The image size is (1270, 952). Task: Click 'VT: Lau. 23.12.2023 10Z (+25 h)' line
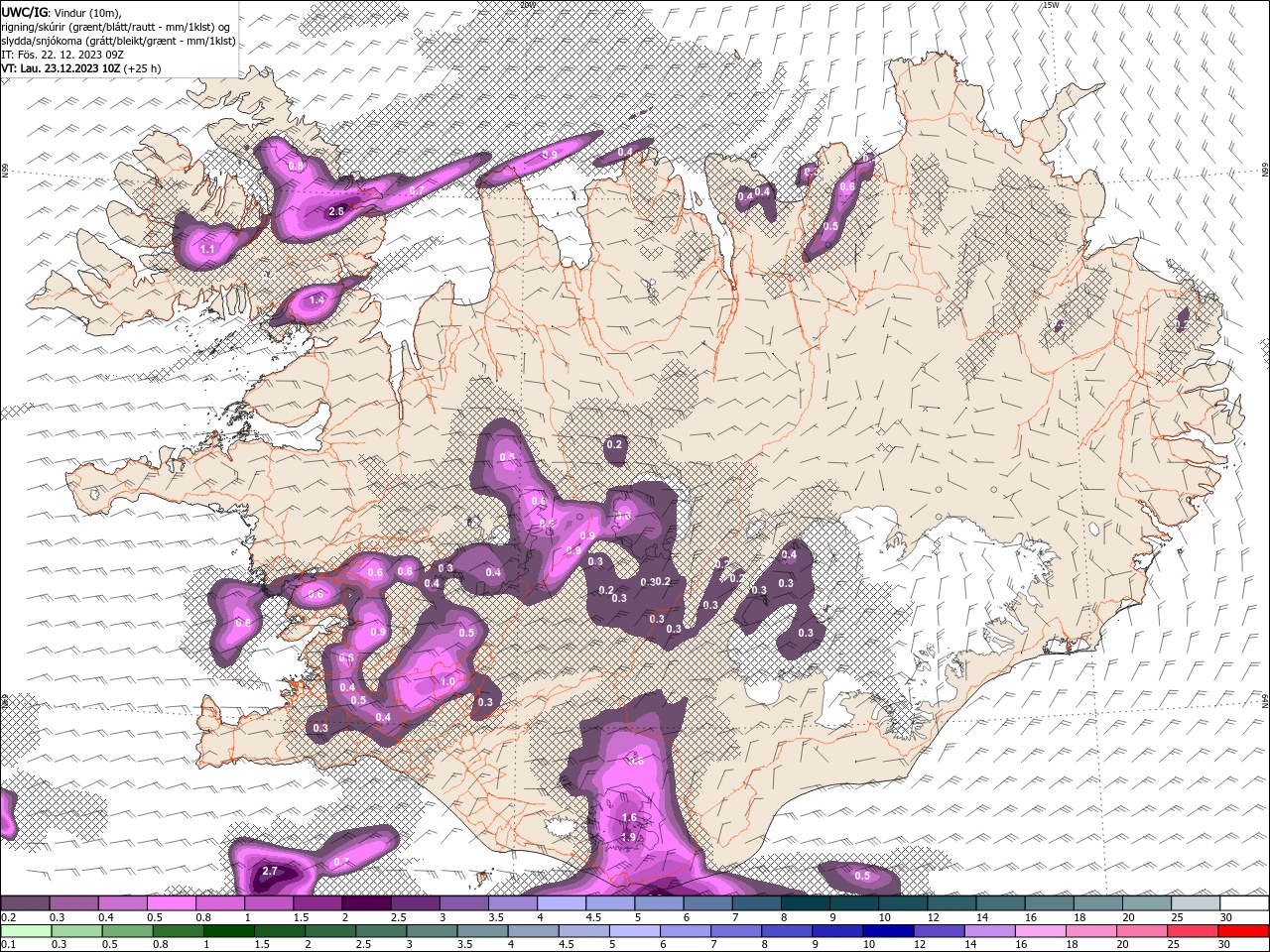tap(81, 68)
